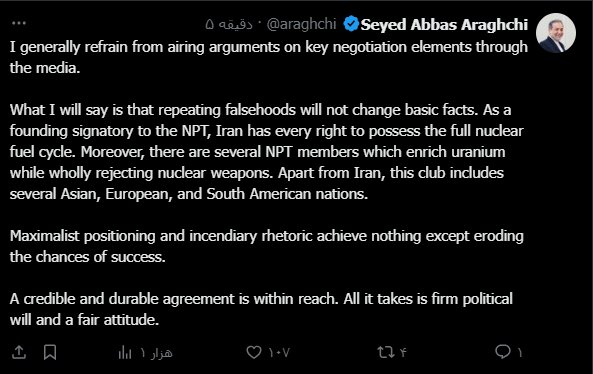The width and height of the screenshot is (593, 374).
Task: Click the paragraph starting 'I generally refrain'
Action: click(x=269, y=57)
